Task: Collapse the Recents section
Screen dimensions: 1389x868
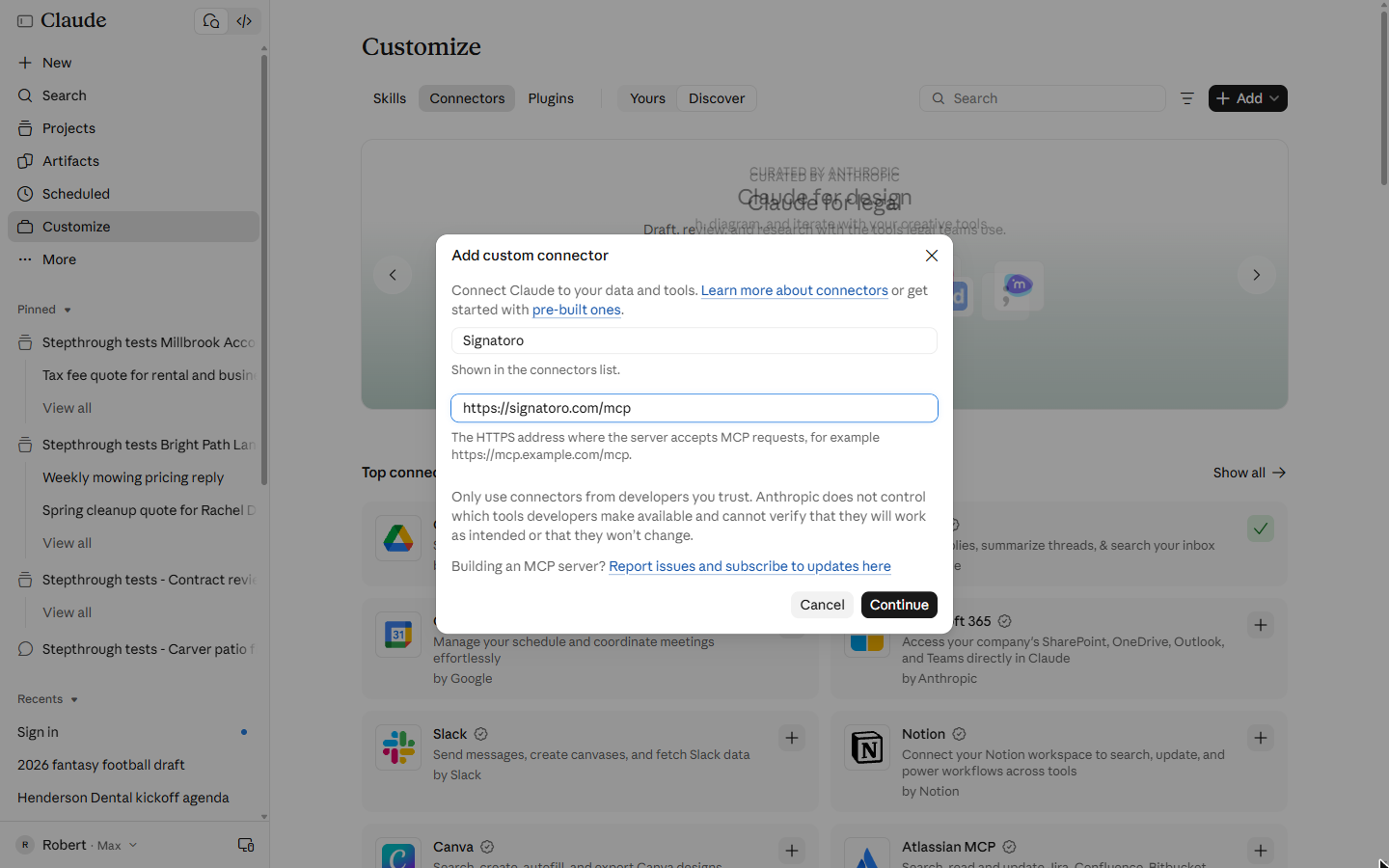Action: 47,699
